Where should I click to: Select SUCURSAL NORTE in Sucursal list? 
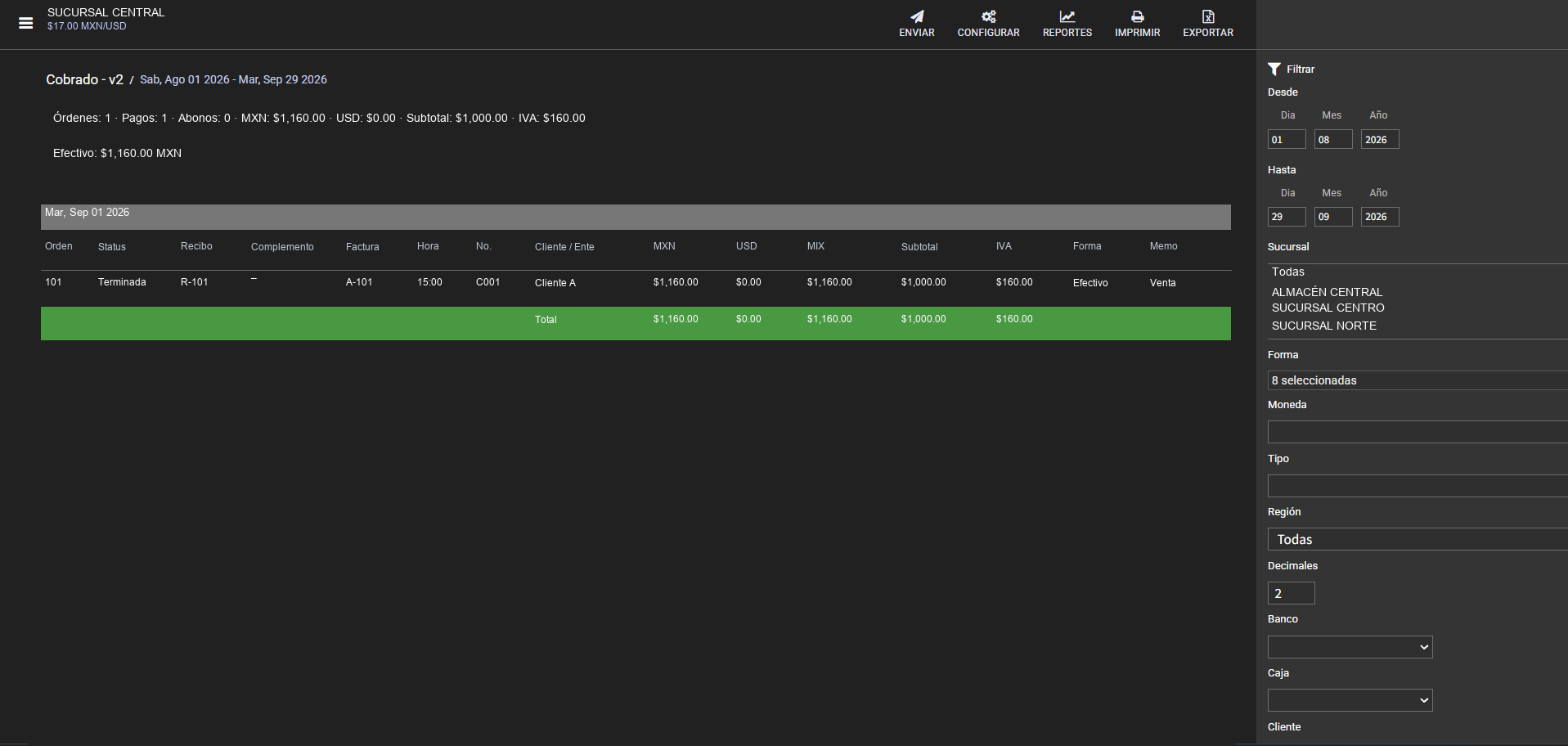click(1324, 326)
